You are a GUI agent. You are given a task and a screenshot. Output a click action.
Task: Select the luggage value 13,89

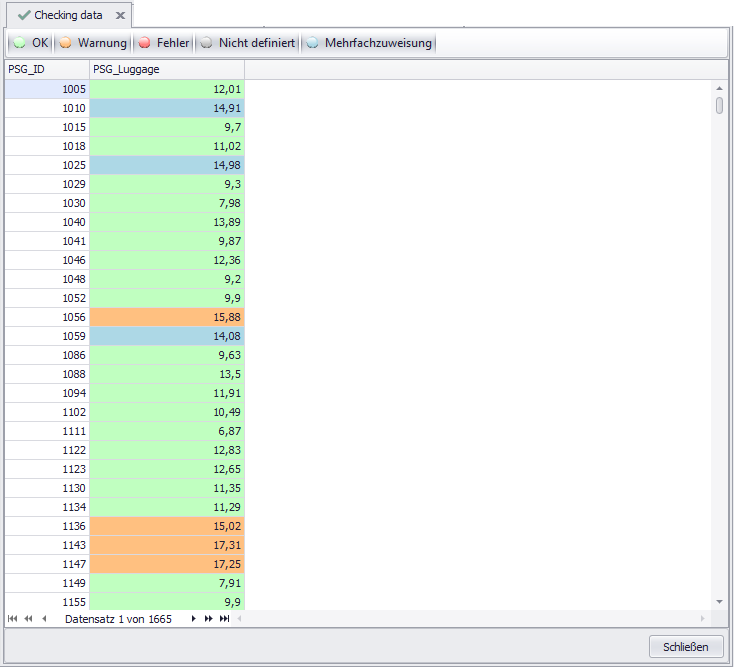coord(167,222)
